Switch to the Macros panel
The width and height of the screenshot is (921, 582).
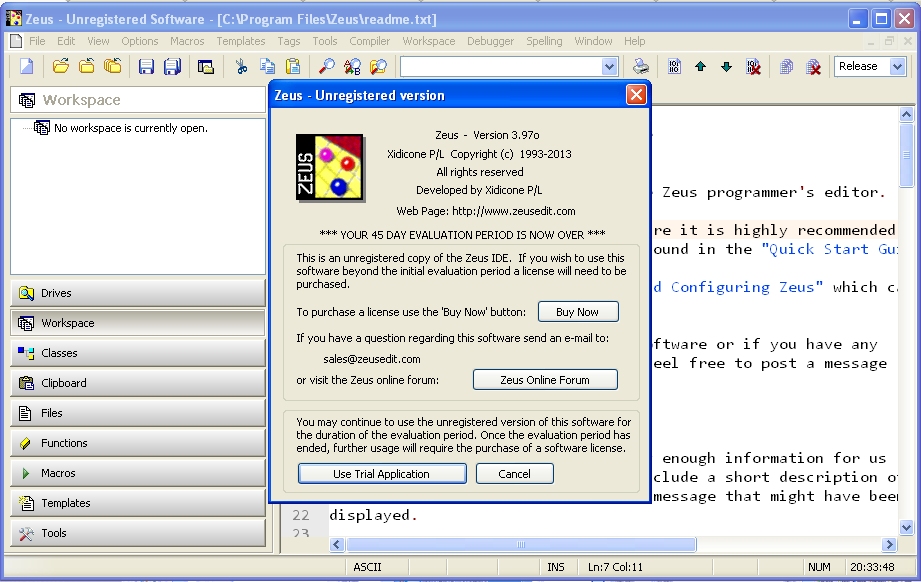coord(138,473)
